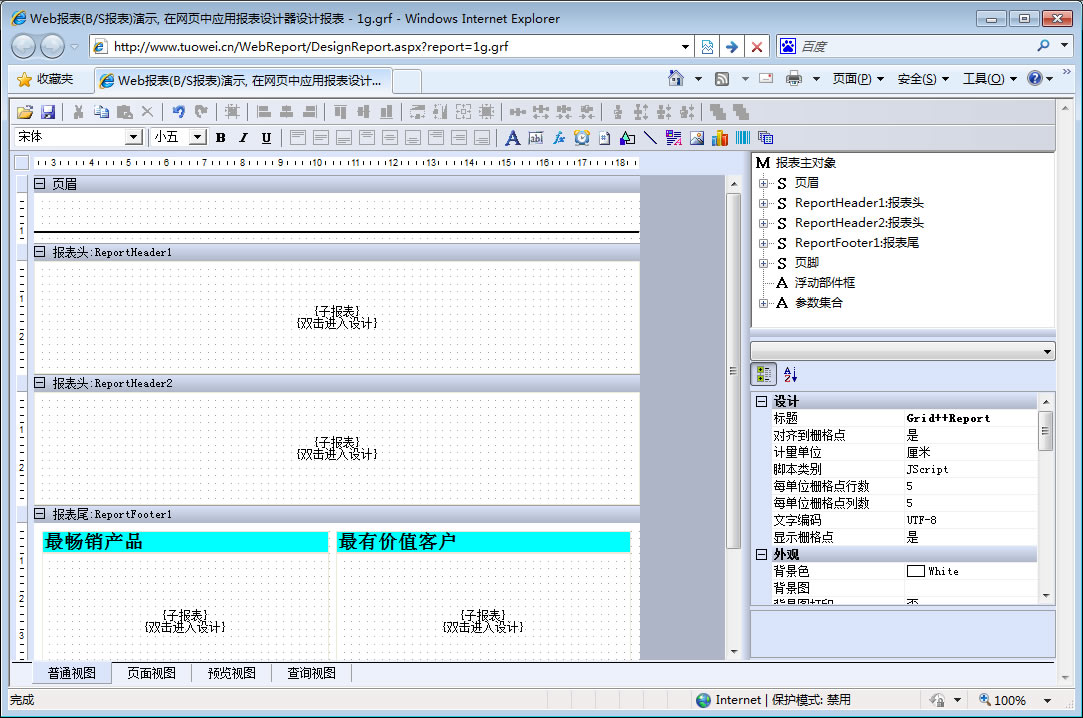Insert a static text box (large A icon)
1083x718 pixels.
[513, 138]
